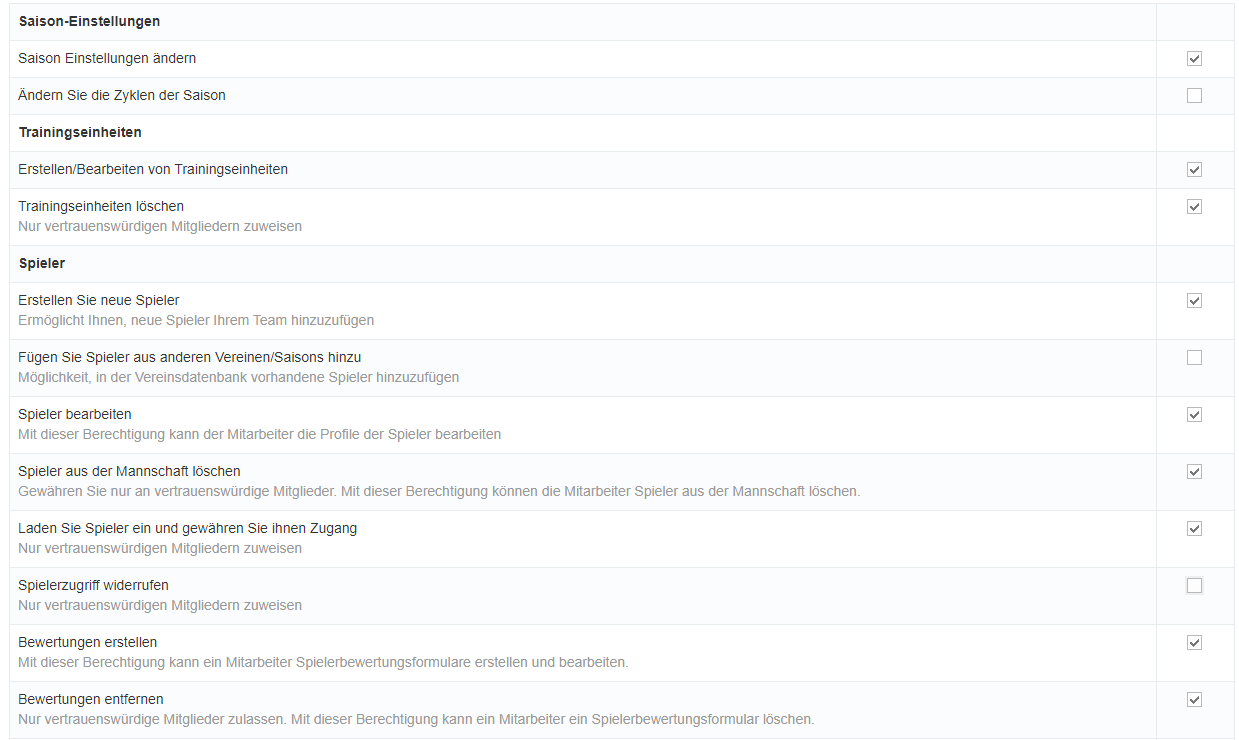
Task: Uncheck the 'Saison Einstellungen ändern' checkbox
Action: pos(1194,59)
